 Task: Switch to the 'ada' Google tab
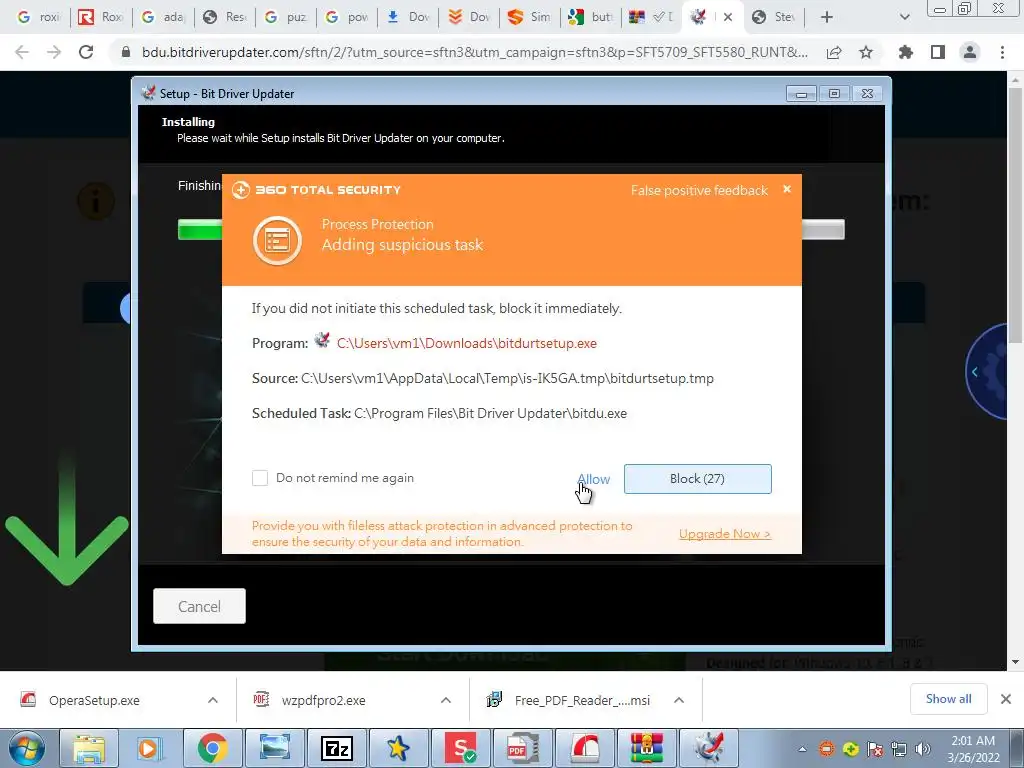point(163,17)
